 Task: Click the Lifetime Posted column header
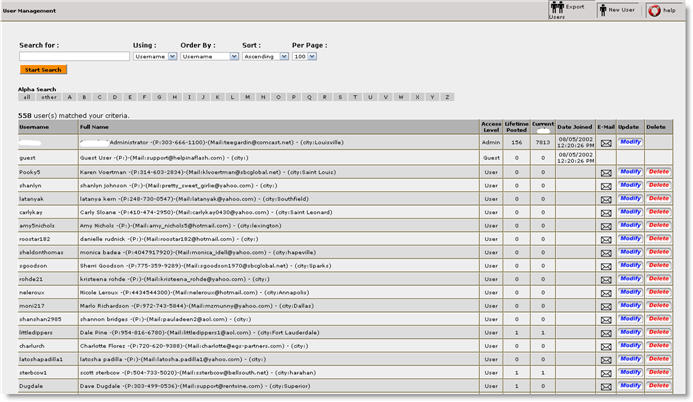(x=517, y=127)
